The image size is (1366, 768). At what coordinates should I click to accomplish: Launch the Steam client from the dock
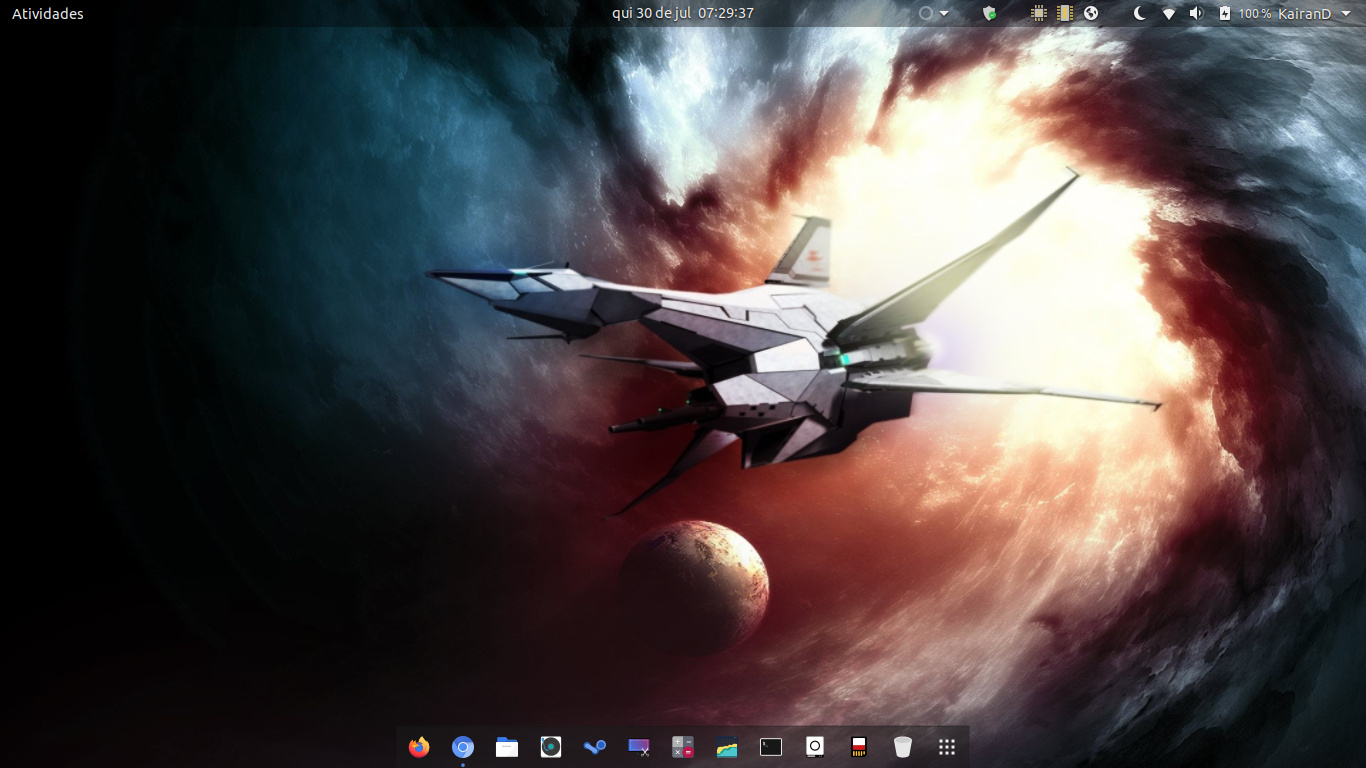click(x=595, y=747)
